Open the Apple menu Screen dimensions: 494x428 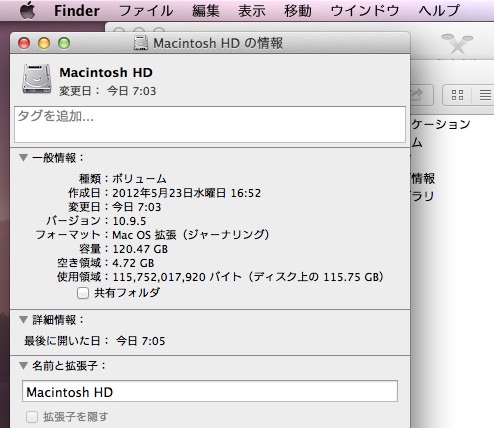point(28,10)
